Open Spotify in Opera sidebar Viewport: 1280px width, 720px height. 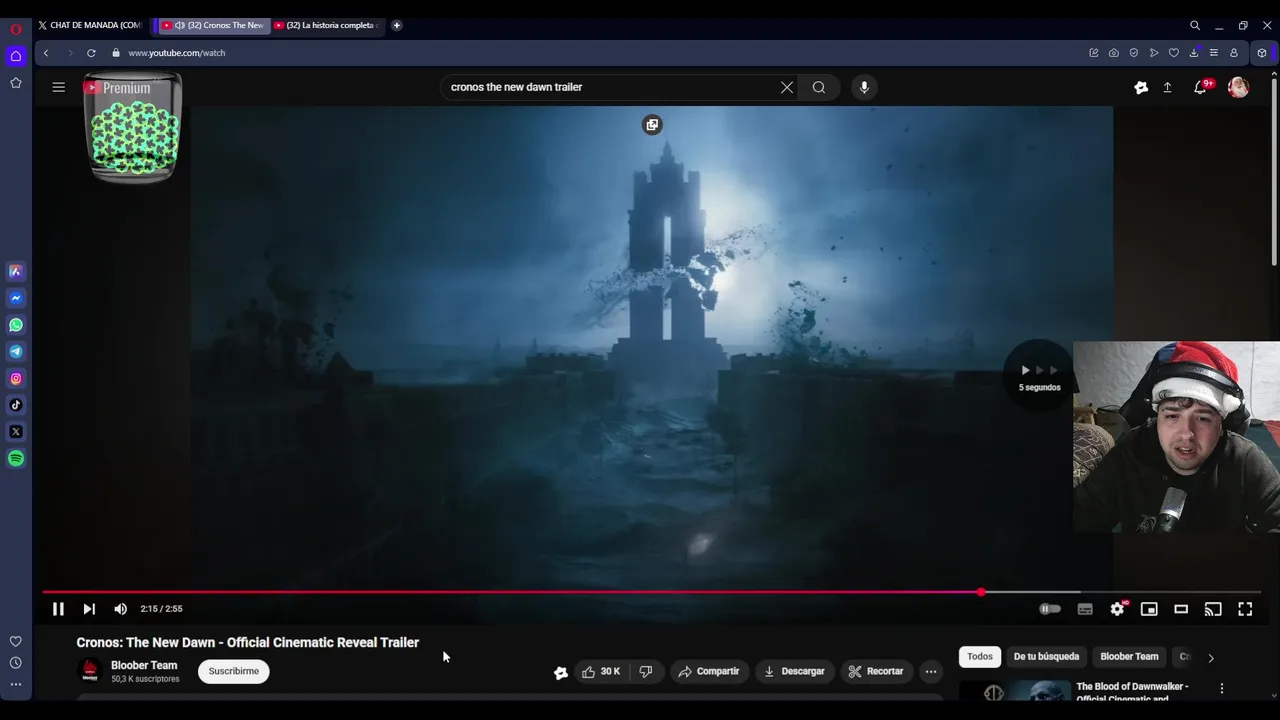tap(16, 459)
